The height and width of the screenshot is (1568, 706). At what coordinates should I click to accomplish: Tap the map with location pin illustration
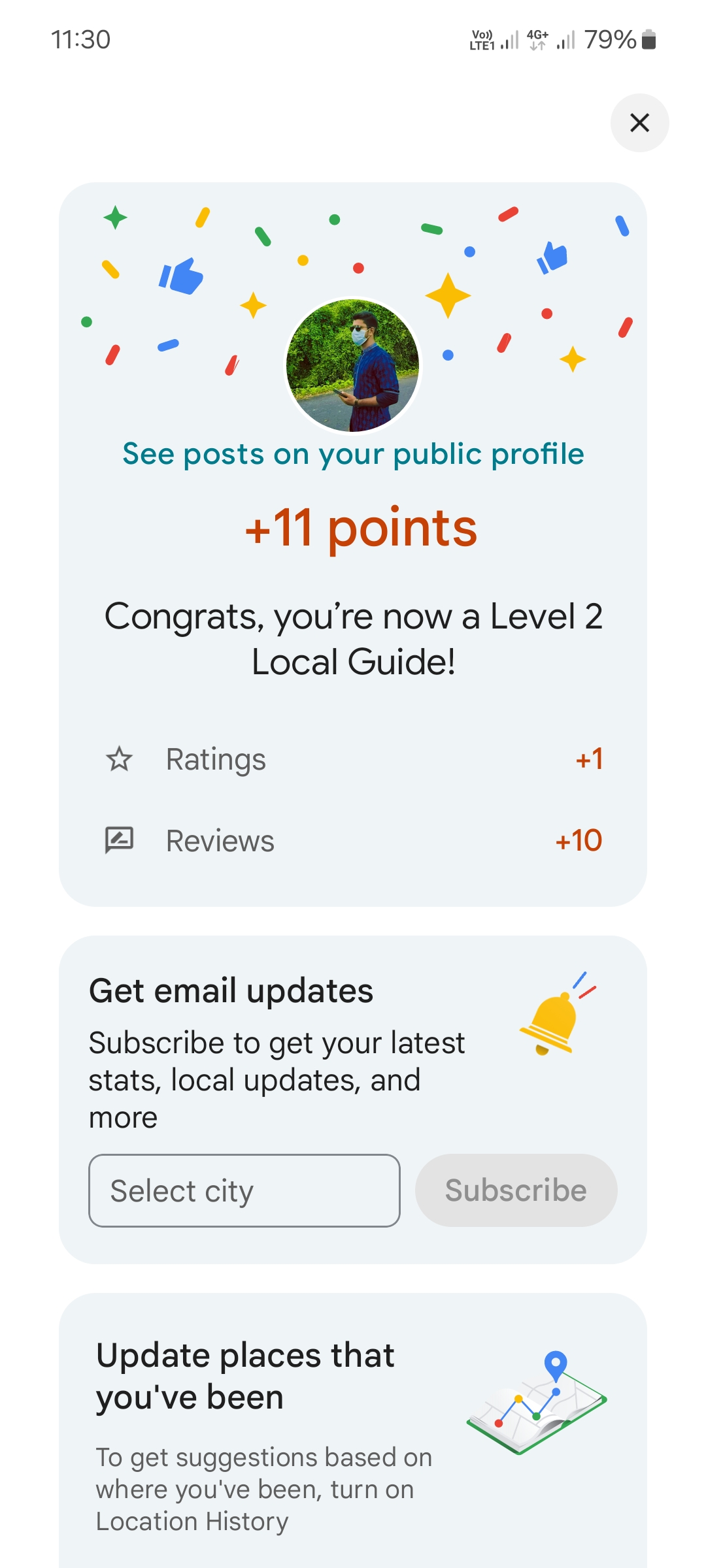537,1405
